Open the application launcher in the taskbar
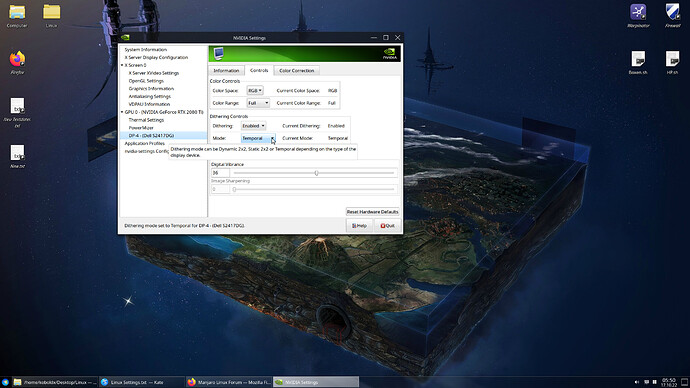 (5, 382)
